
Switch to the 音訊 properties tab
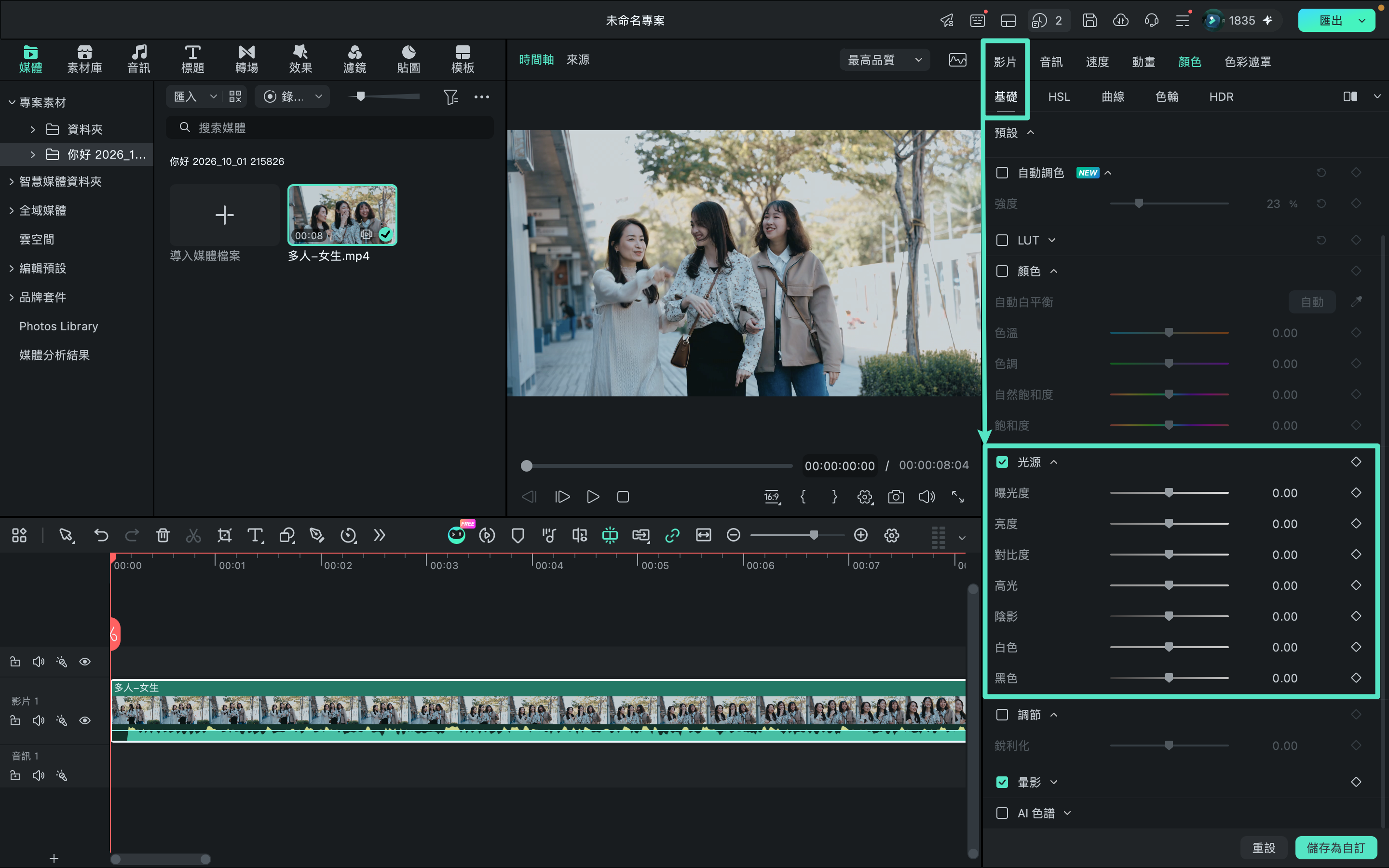coord(1051,62)
